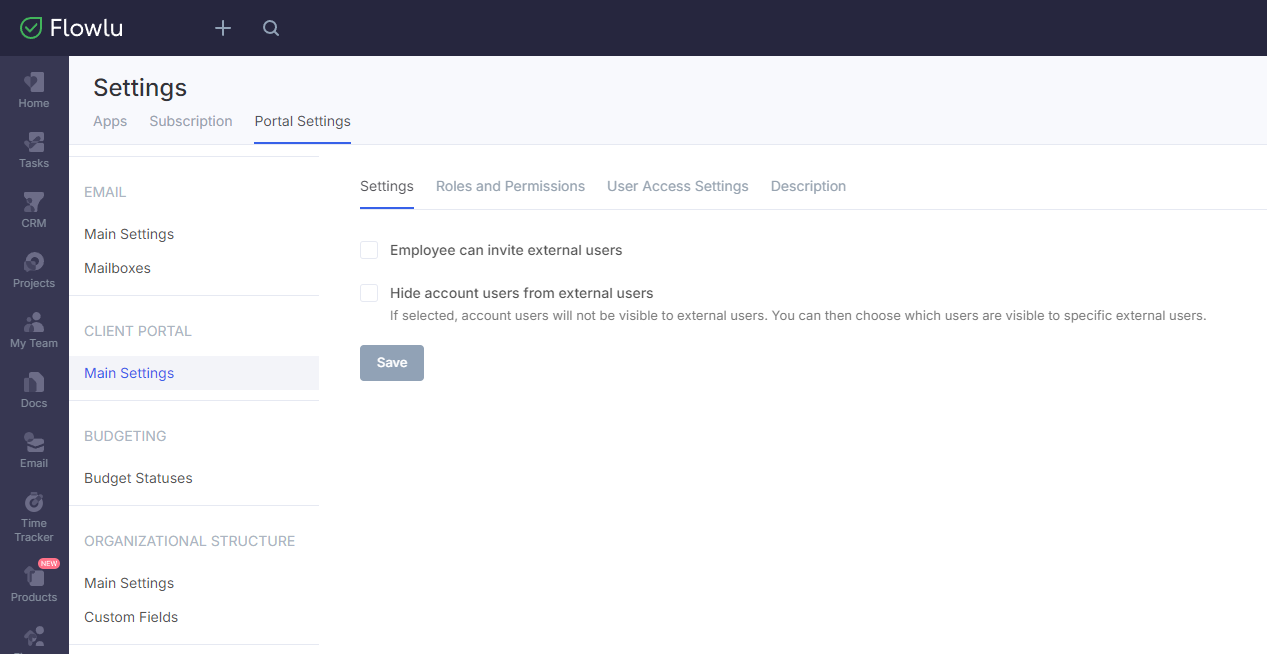
Task: Click the CLIENT PORTAL section header
Action: point(138,331)
